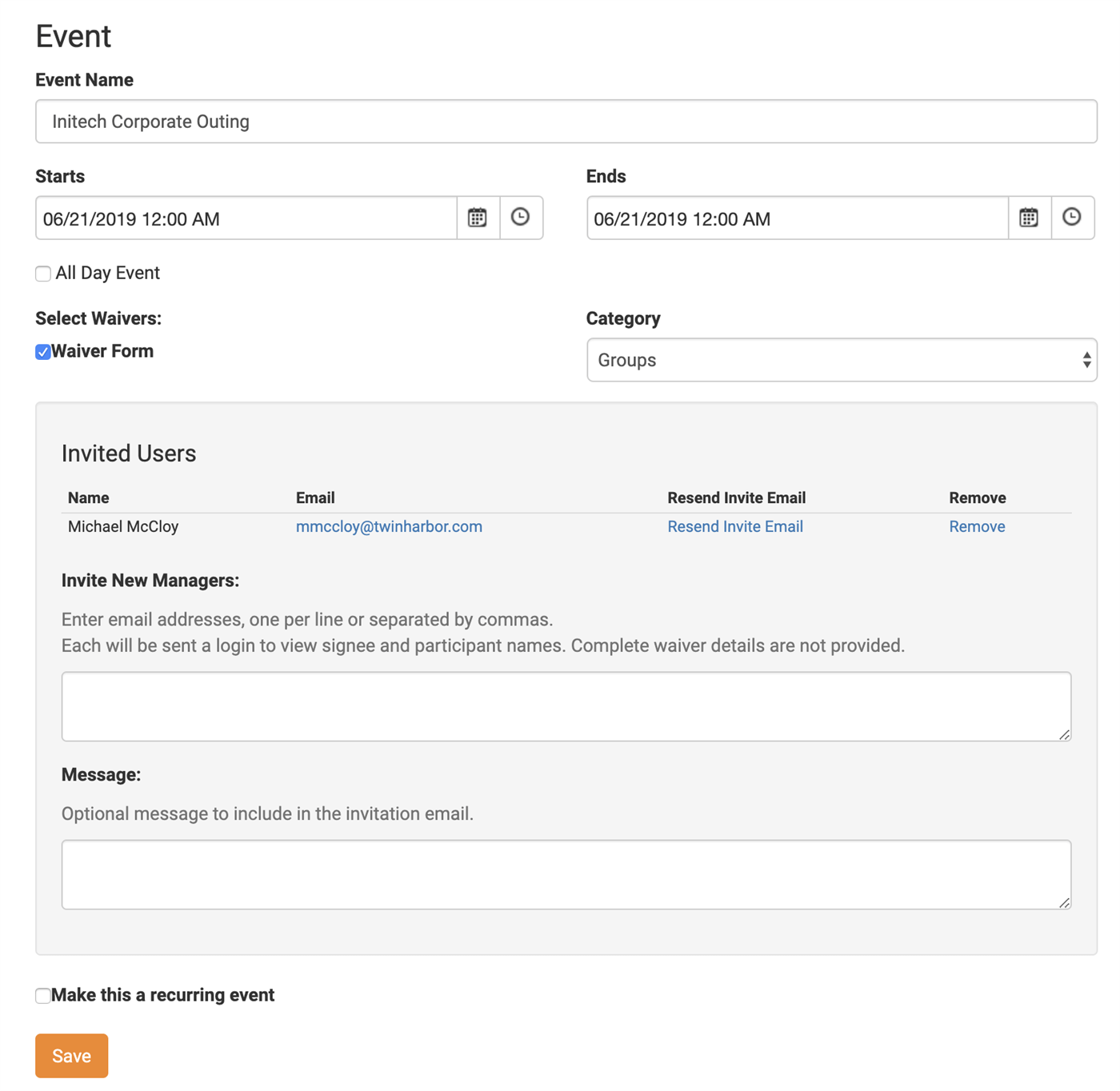Image resolution: width=1120 pixels, height=1091 pixels.
Task: Focus the Event Name text field
Action: (566, 122)
